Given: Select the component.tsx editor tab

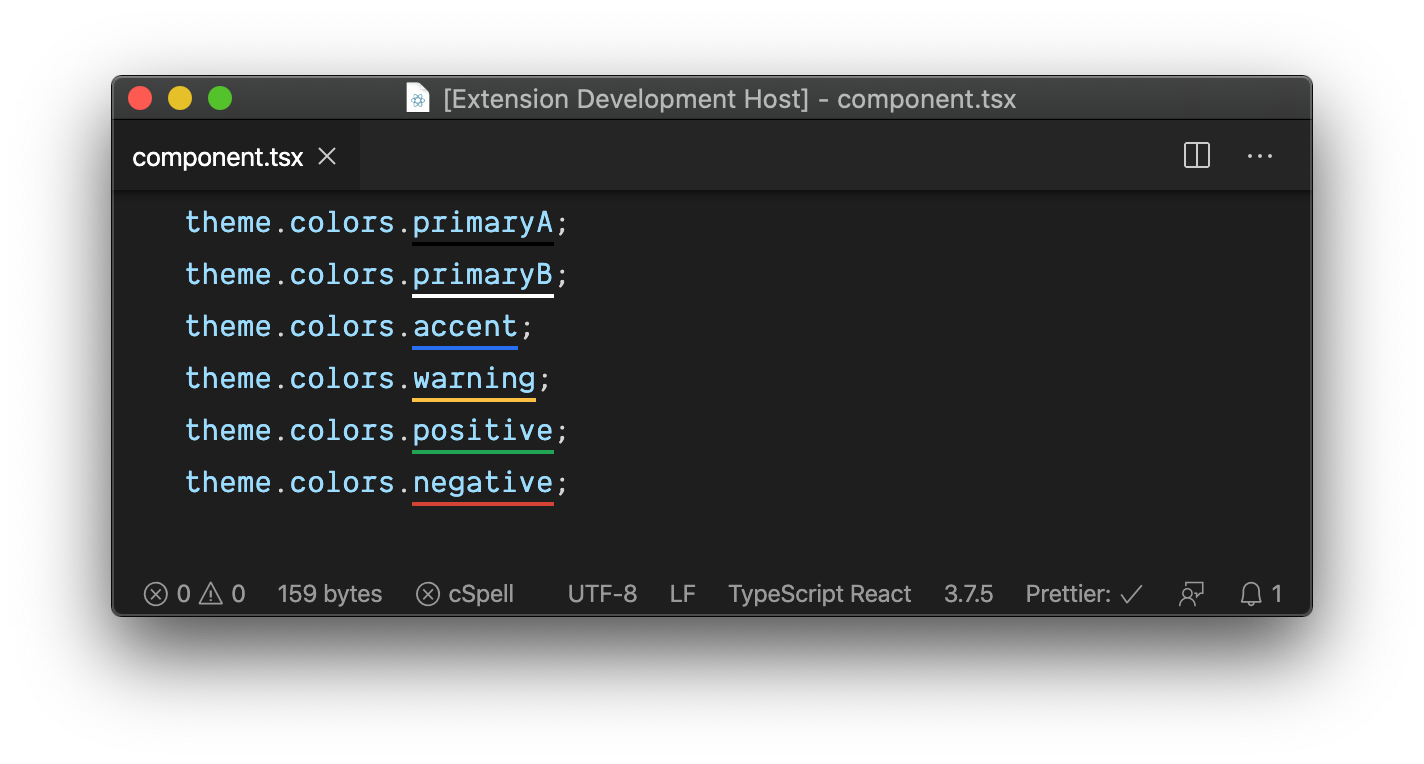Looking at the screenshot, I should click(x=216, y=157).
